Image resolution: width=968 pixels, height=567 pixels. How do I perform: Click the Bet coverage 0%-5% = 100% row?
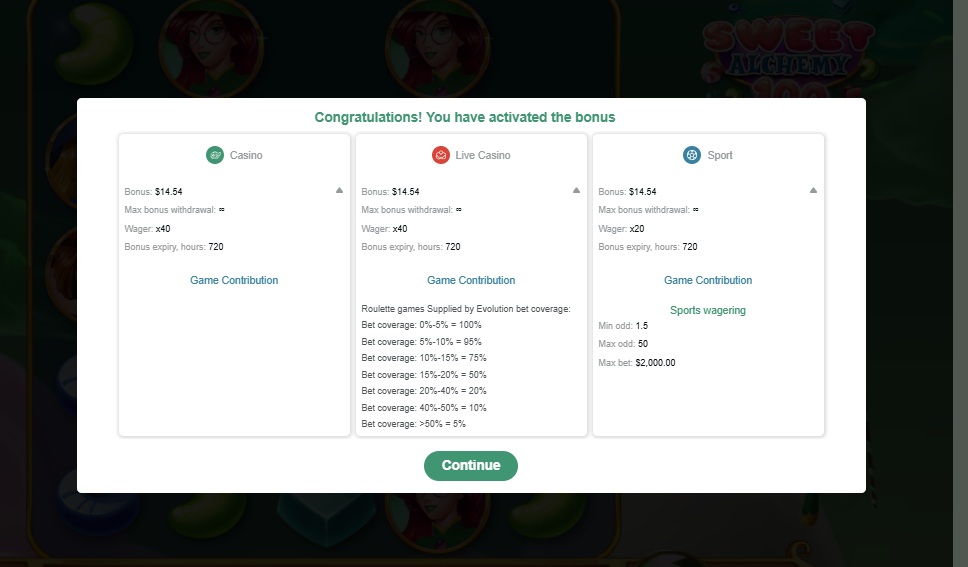click(x=421, y=325)
